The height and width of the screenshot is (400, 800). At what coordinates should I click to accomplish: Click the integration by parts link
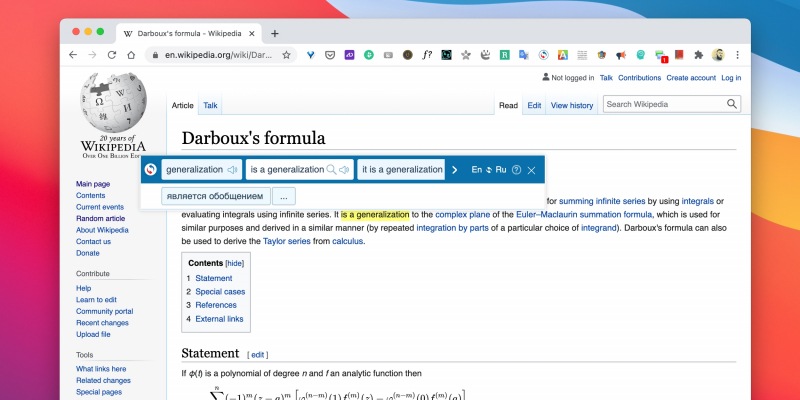tap(453, 228)
